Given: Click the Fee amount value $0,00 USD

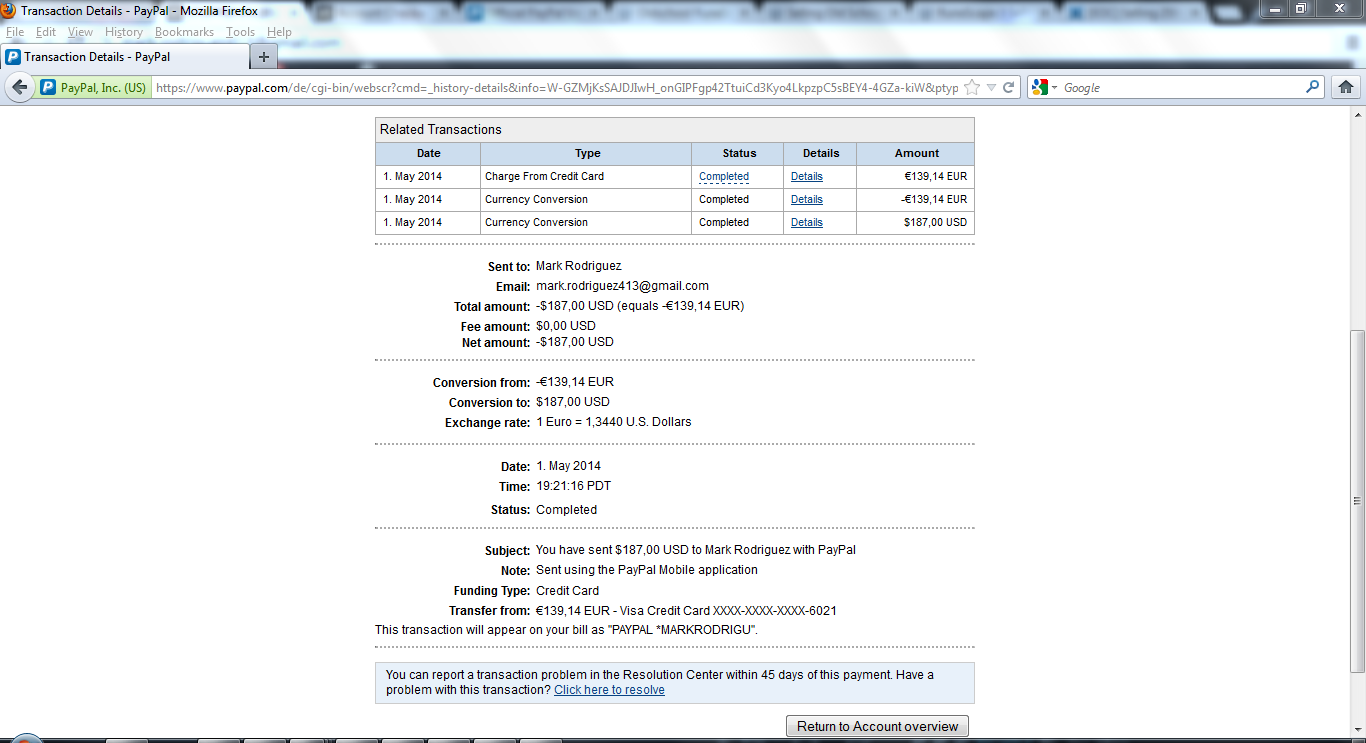Looking at the screenshot, I should (566, 326).
